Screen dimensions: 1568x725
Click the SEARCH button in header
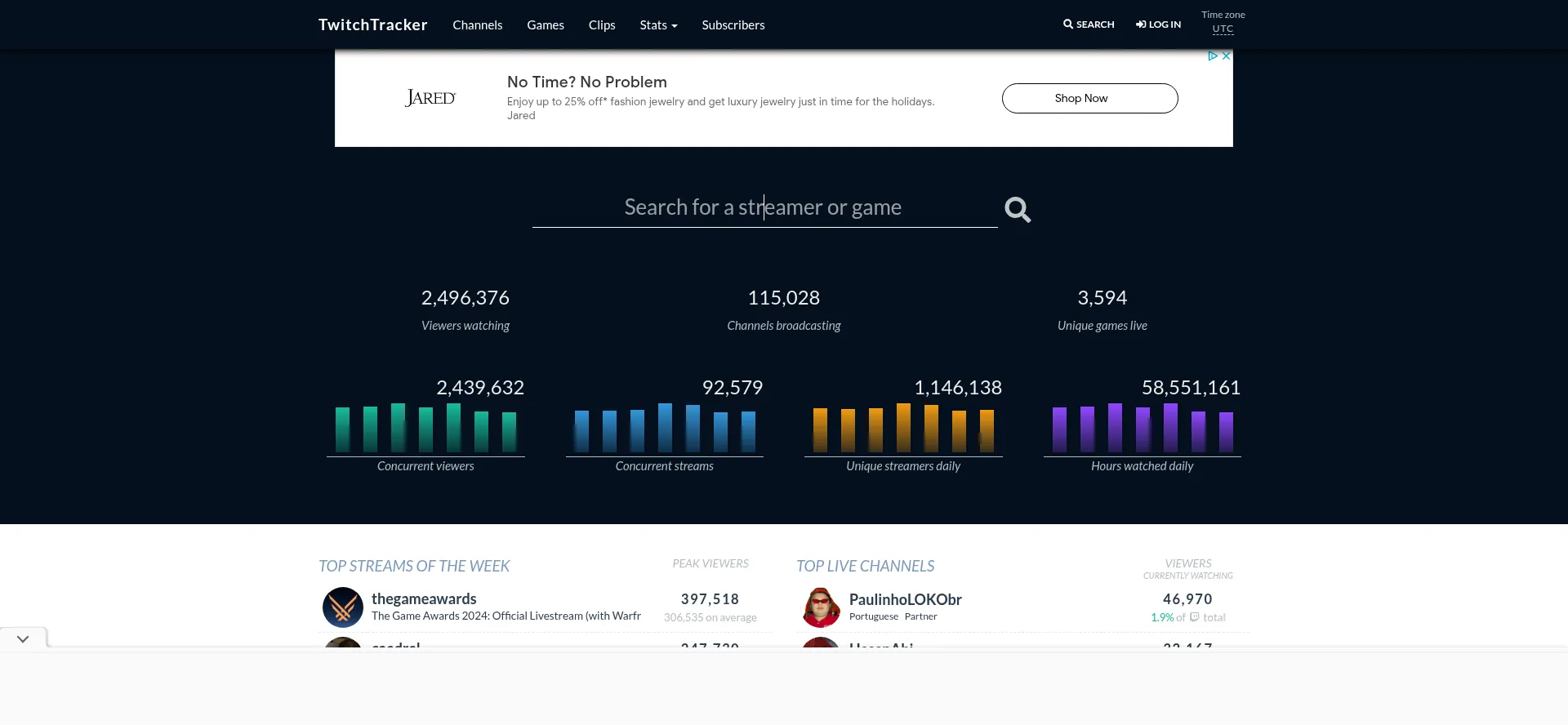(1089, 24)
